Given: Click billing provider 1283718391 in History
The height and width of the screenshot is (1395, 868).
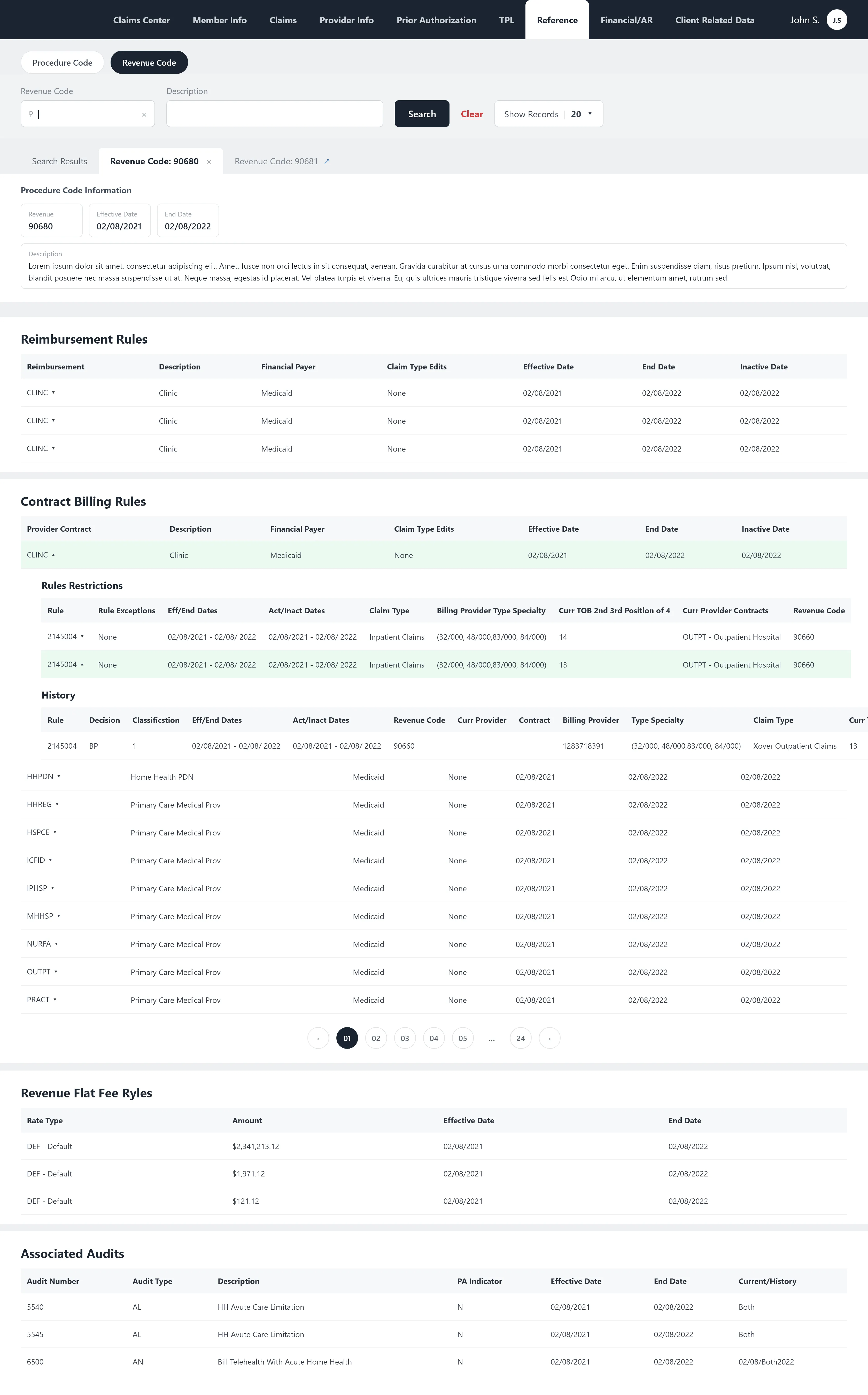Looking at the screenshot, I should click(x=583, y=746).
